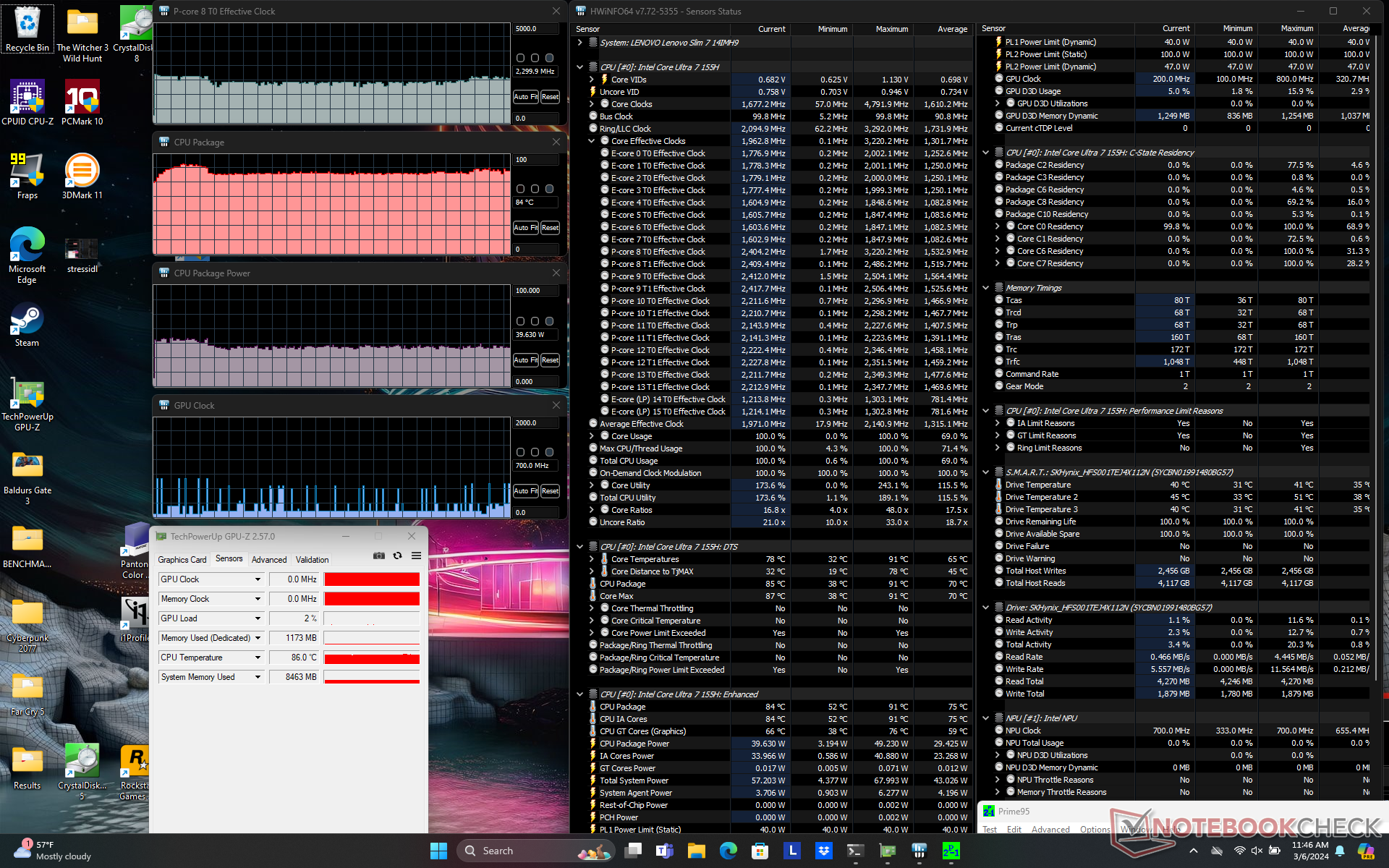Open File Explorer from taskbar
The image size is (1389, 868).
click(x=696, y=851)
